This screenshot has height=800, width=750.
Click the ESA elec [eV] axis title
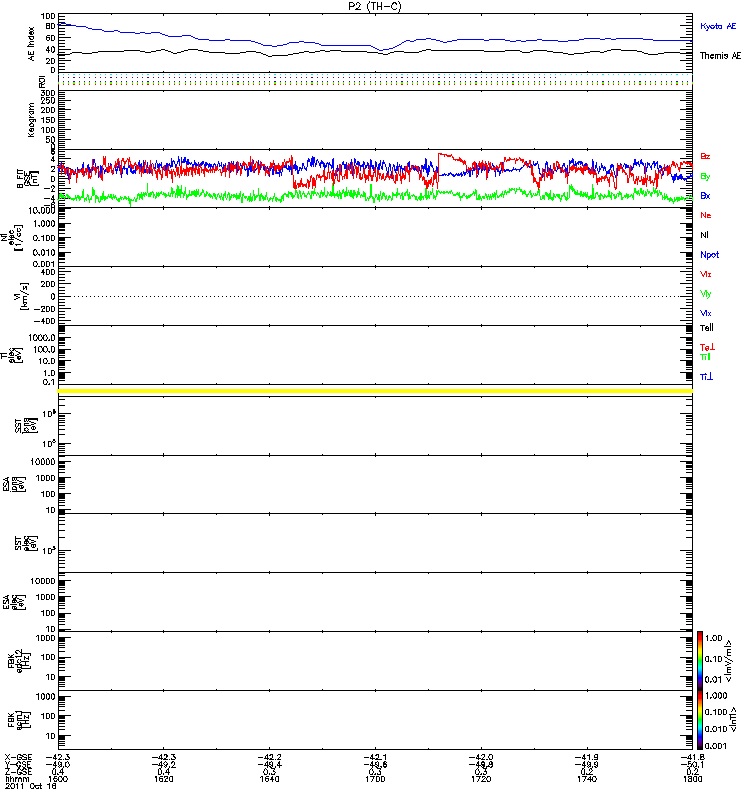point(13,602)
